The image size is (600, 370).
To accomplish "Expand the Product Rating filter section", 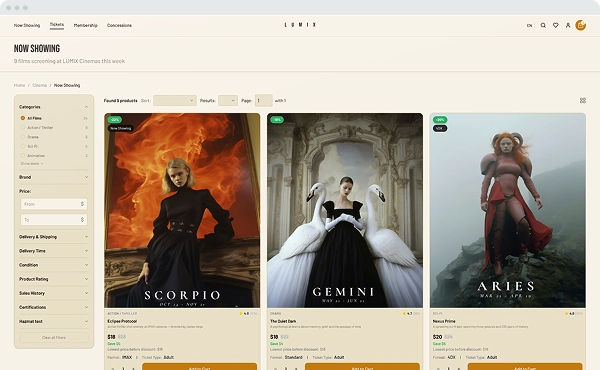I will 54,279.
